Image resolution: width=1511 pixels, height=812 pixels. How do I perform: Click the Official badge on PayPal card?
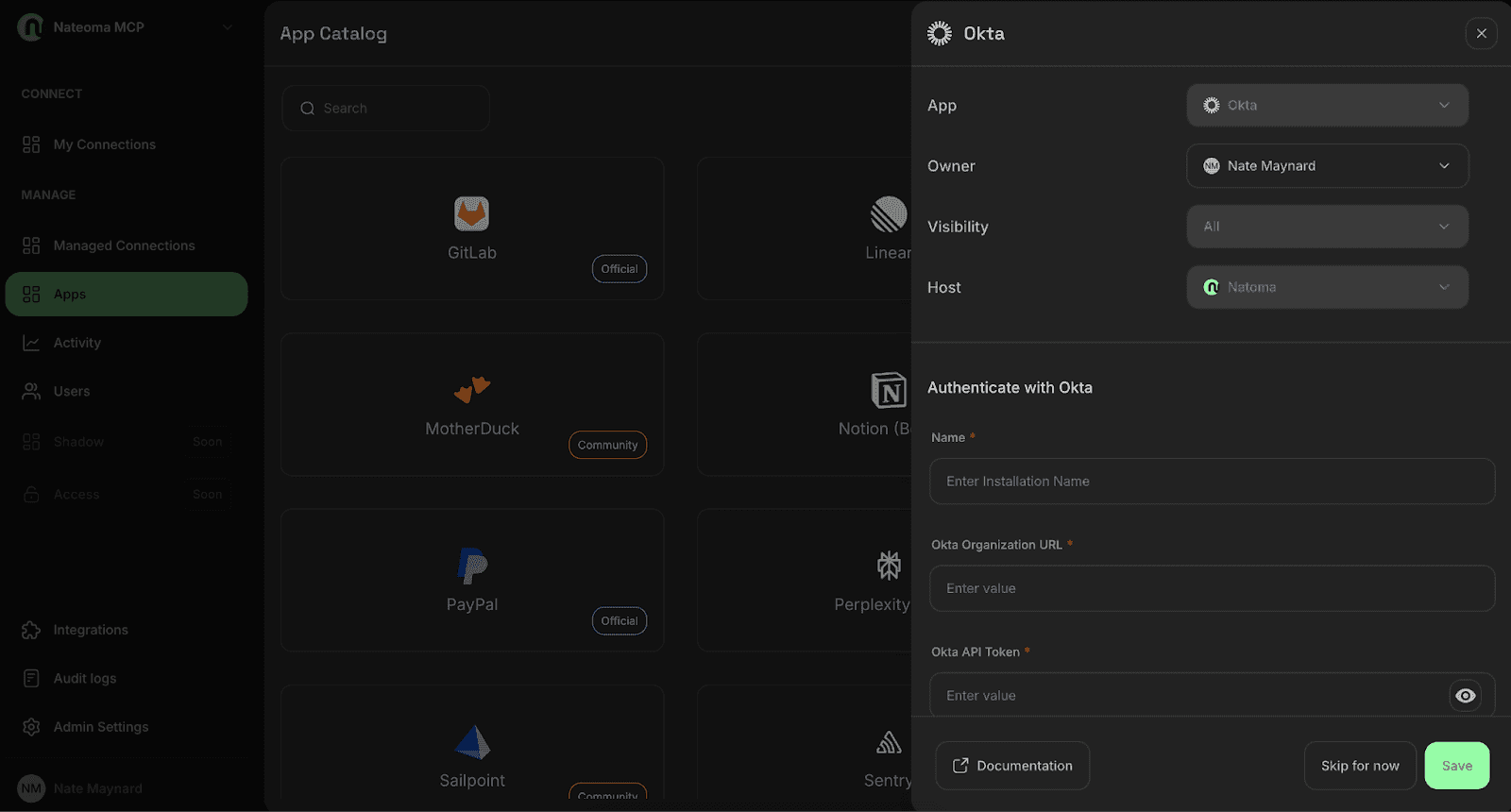(620, 621)
